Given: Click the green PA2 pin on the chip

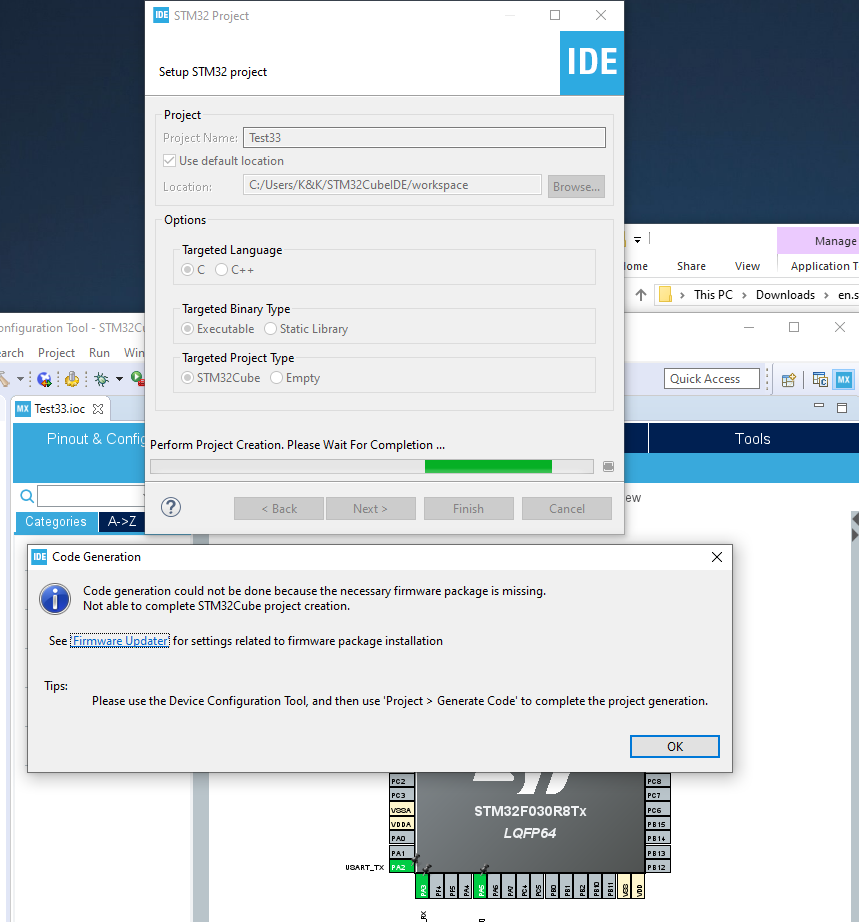Looking at the screenshot, I should coord(402,867).
